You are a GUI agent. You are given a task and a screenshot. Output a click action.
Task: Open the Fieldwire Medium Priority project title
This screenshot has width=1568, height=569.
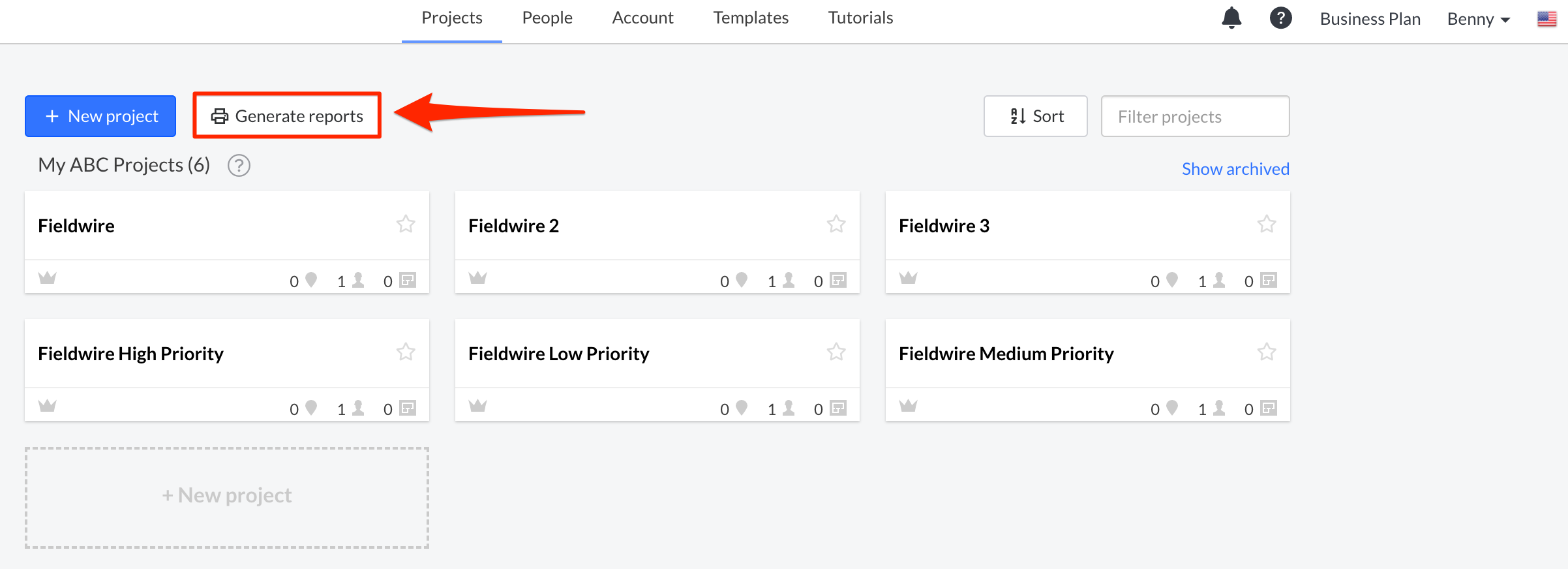(x=1006, y=354)
